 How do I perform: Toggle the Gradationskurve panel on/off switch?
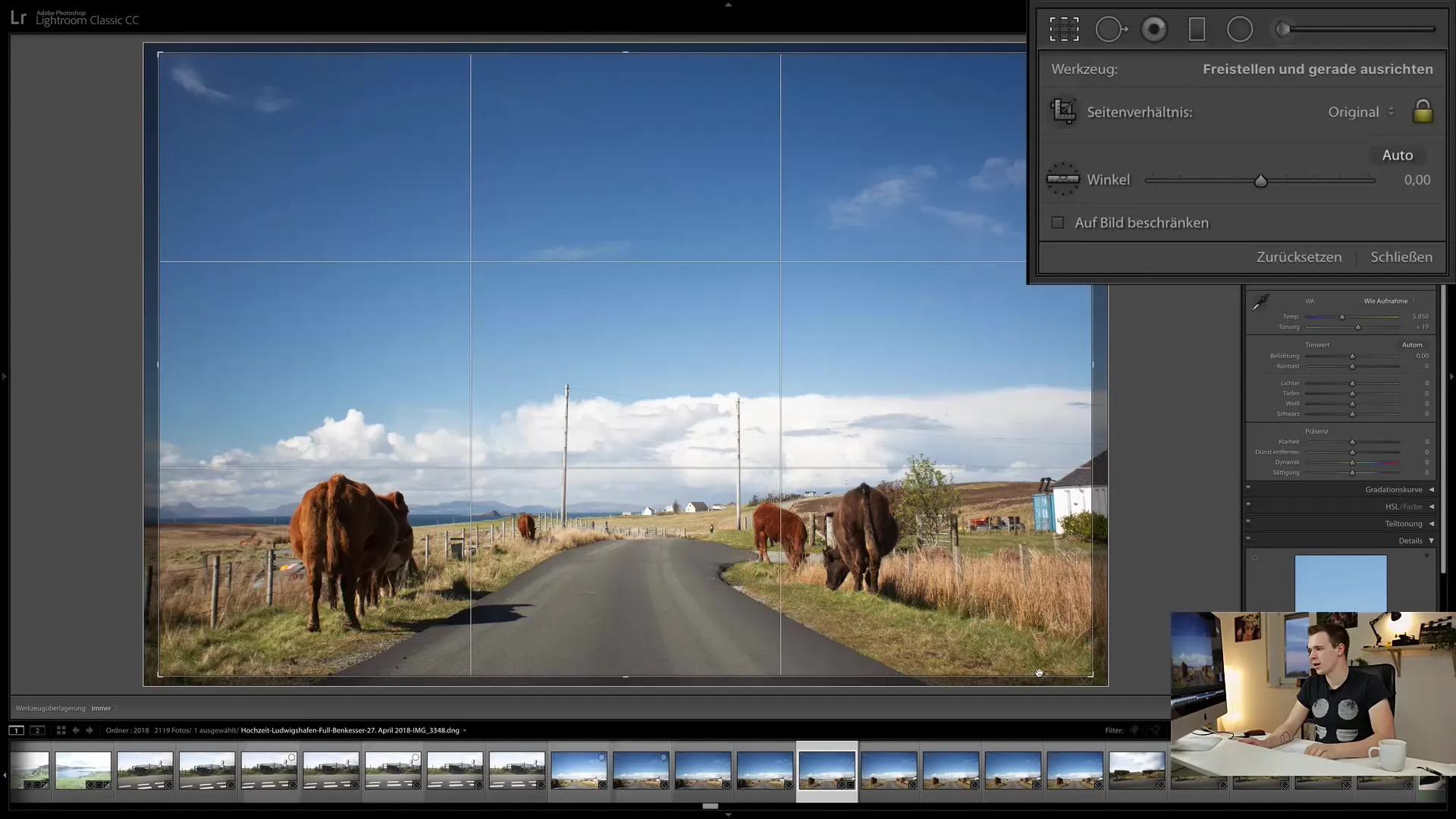pyautogui.click(x=1248, y=488)
